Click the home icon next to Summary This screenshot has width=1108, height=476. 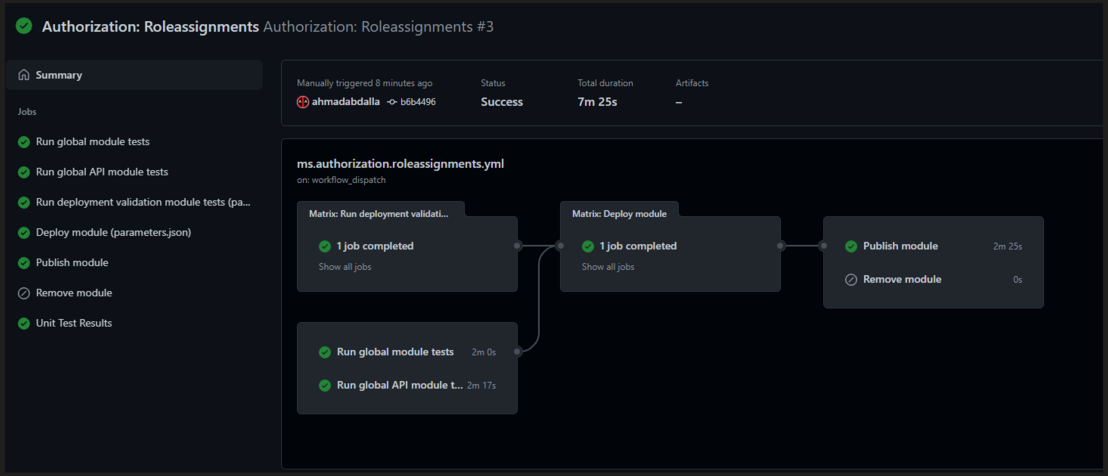(24, 75)
